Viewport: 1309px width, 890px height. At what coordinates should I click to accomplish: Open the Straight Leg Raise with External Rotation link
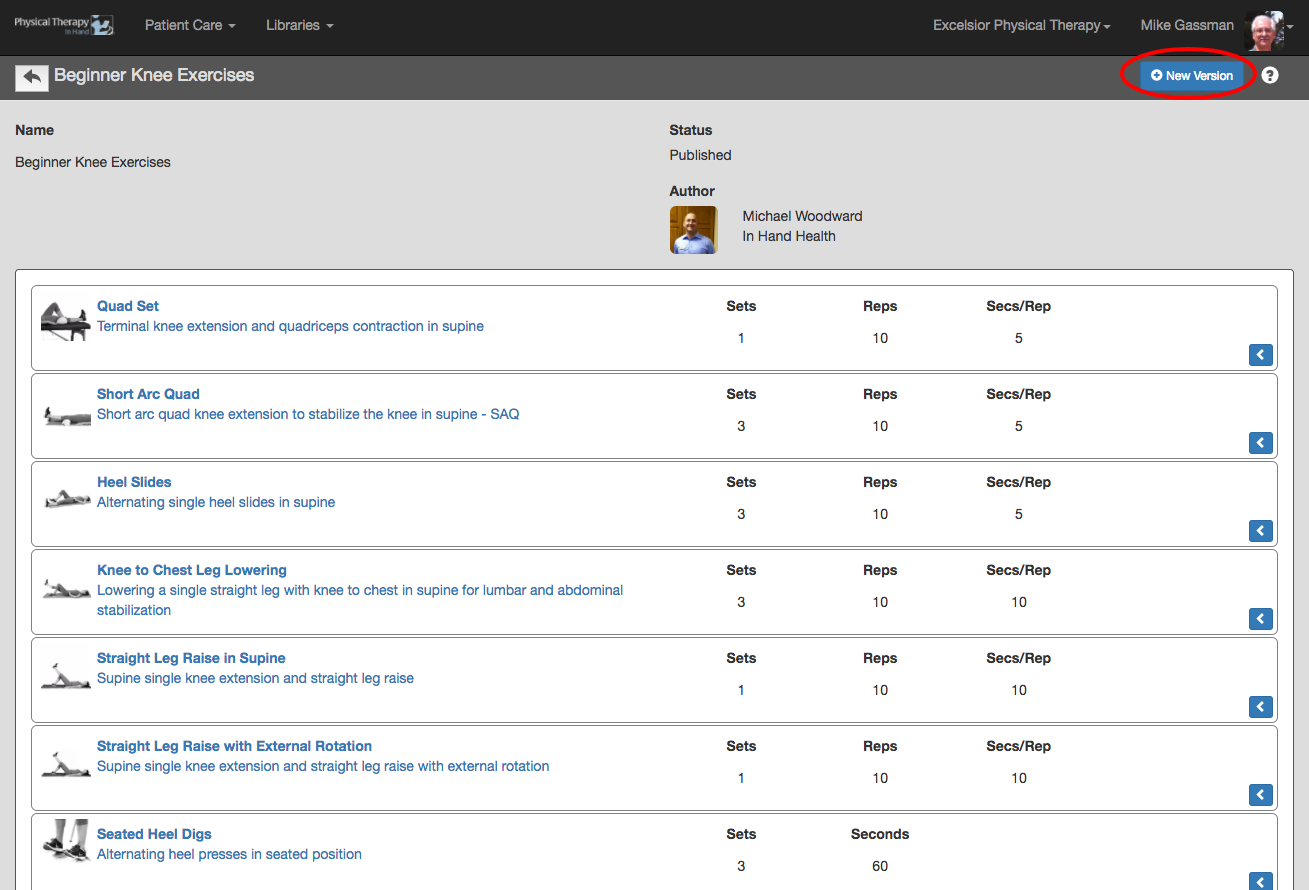(x=234, y=746)
